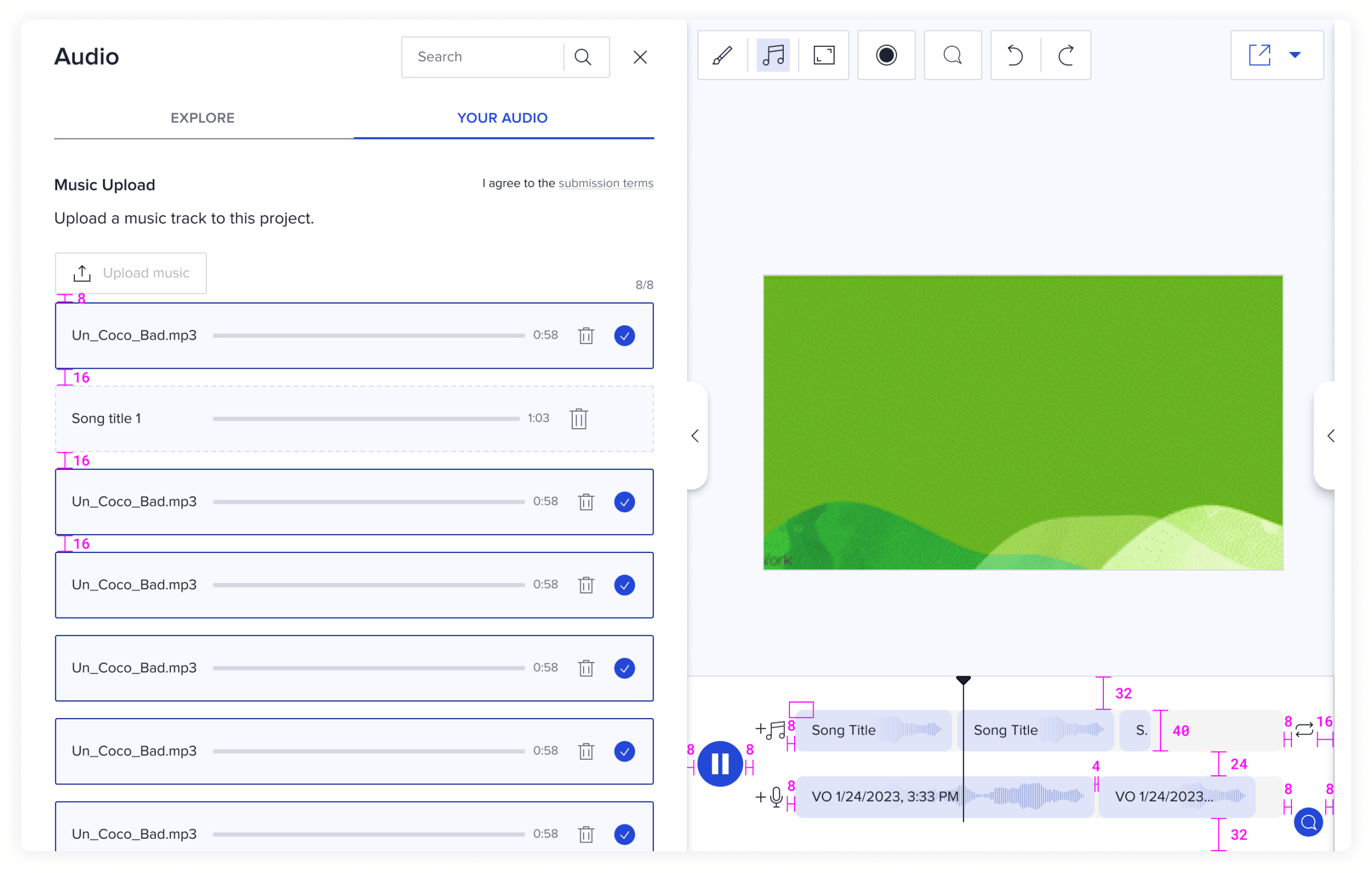Close the Audio panel
1372x873 pixels.
(640, 57)
